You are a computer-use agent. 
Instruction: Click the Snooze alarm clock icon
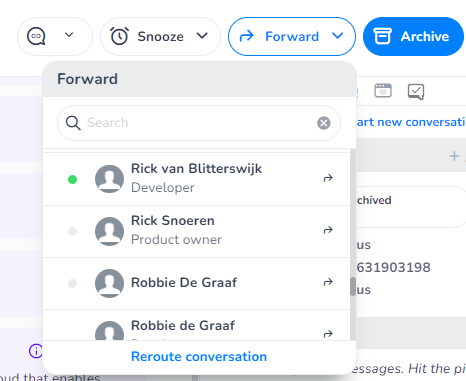(119, 36)
